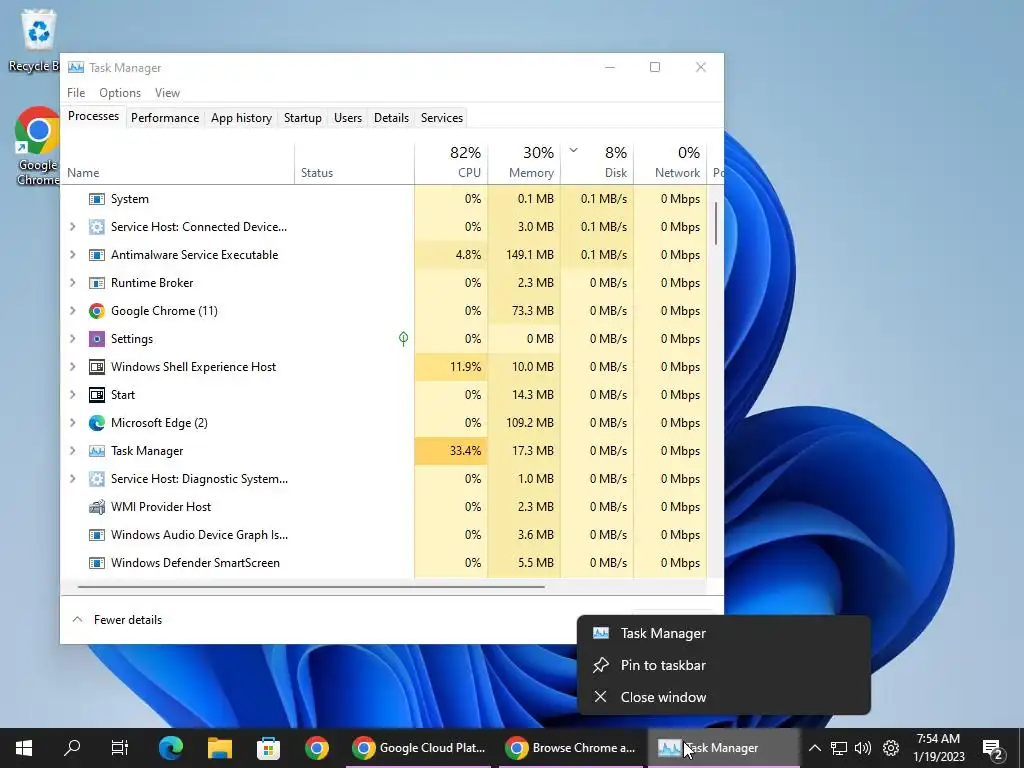1024x768 pixels.
Task: Click the Runtime Broker process icon
Action: (97, 283)
